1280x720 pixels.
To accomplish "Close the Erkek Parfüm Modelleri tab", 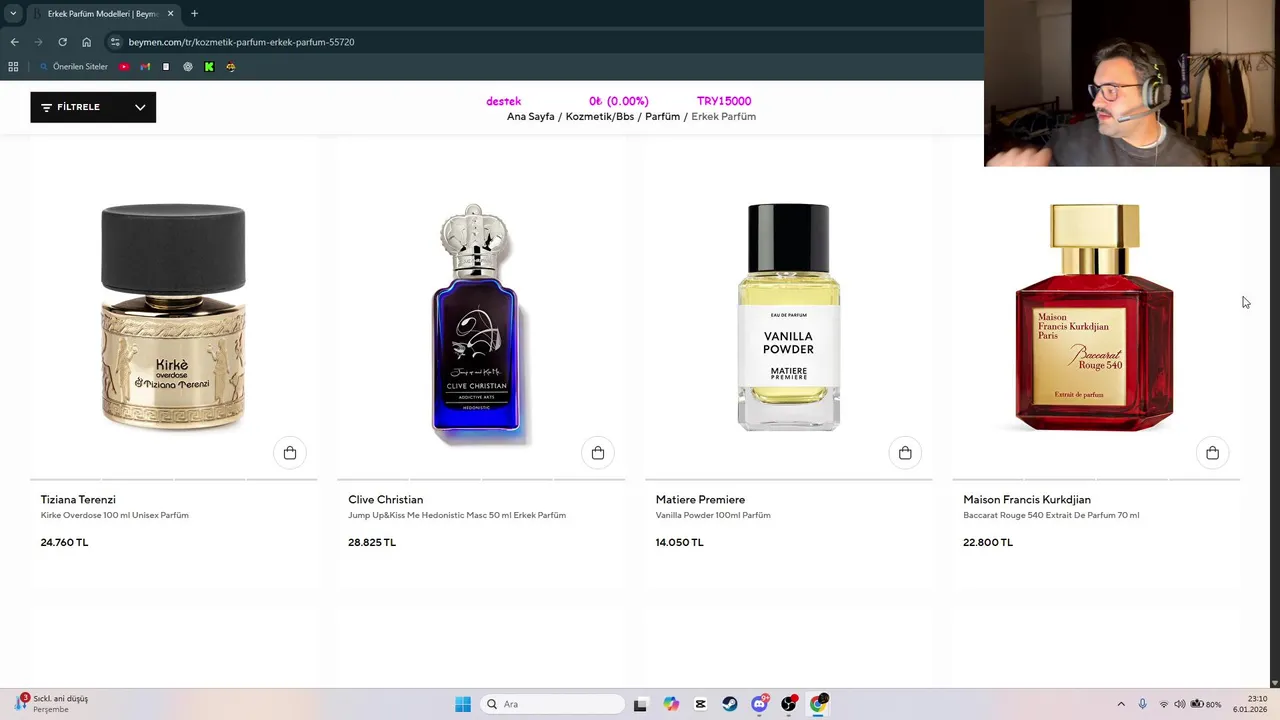I will point(170,14).
